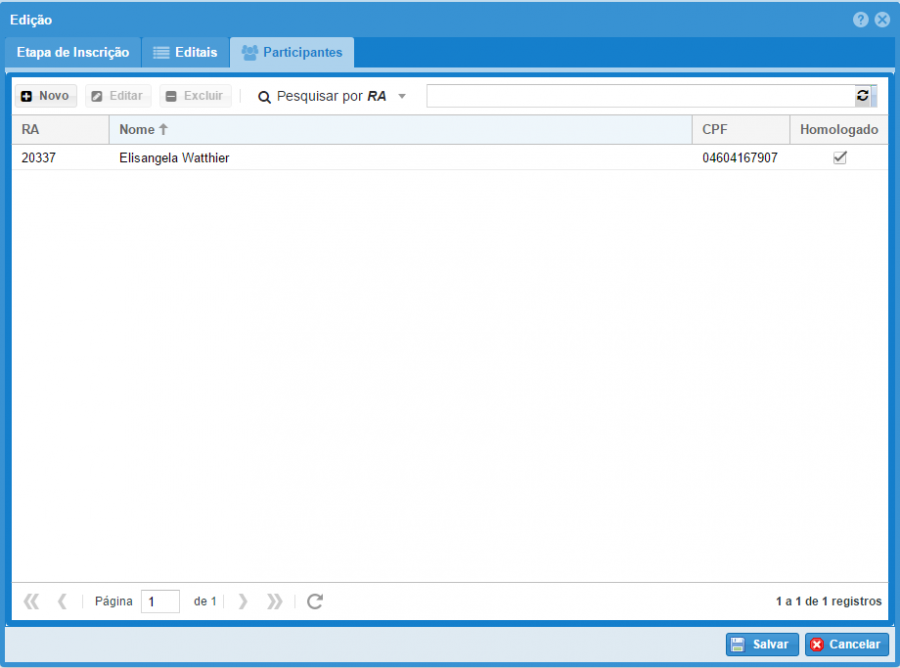This screenshot has height=668, width=900.
Task: Switch to the Etapa de Inscrição tab
Action: (x=73, y=52)
